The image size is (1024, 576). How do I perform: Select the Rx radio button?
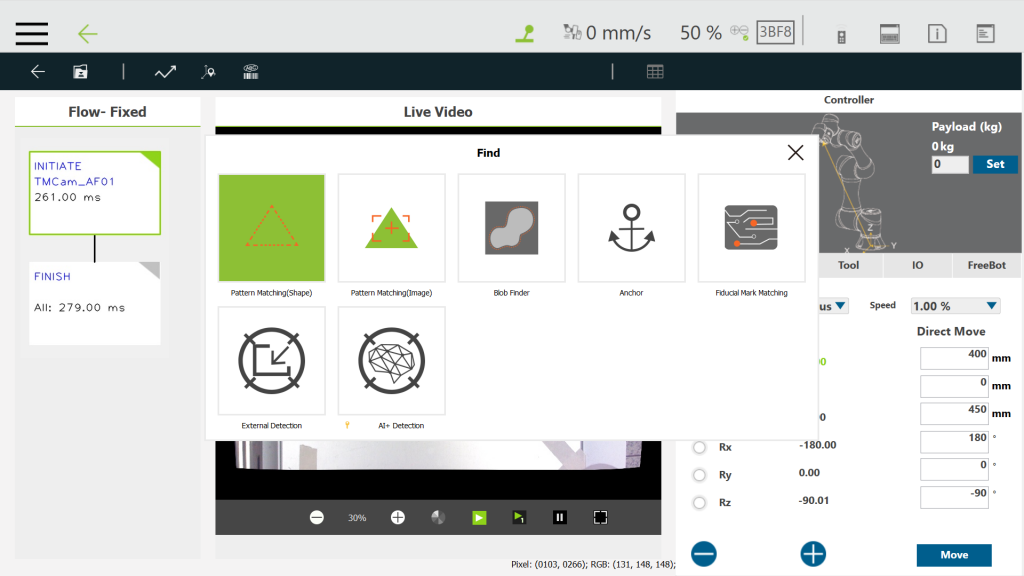[699, 447]
